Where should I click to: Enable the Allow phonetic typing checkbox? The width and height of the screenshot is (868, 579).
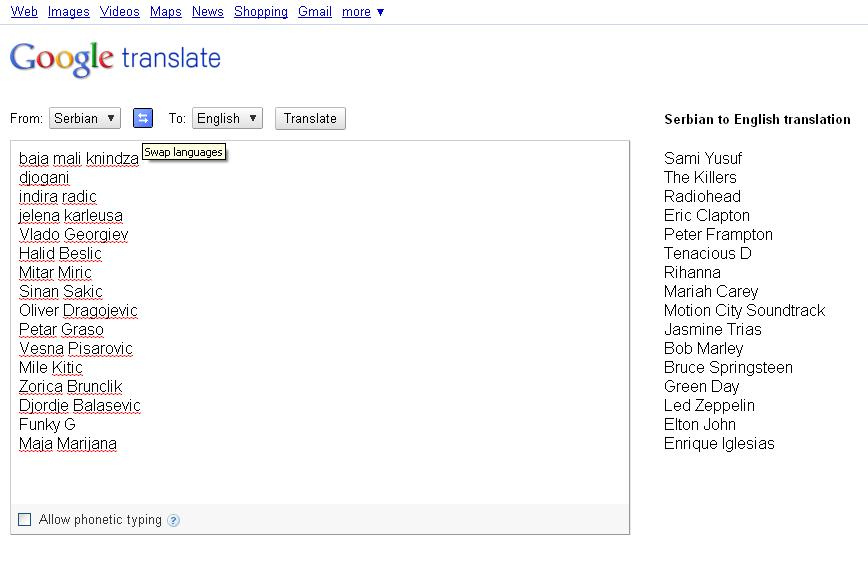(x=24, y=519)
